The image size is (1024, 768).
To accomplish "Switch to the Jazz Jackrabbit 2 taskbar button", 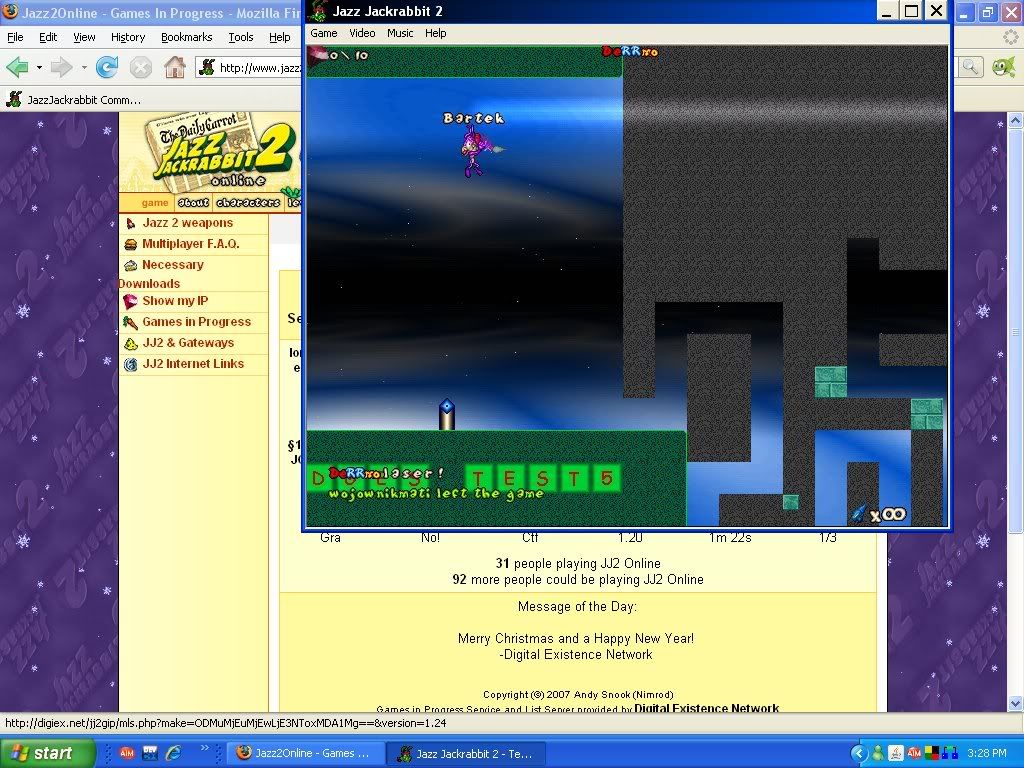I will coord(466,753).
